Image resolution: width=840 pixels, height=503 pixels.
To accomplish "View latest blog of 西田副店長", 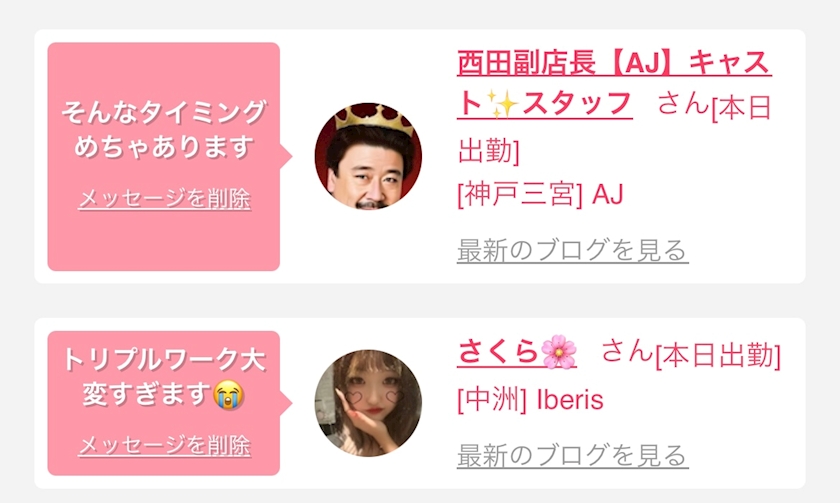I will 572,251.
